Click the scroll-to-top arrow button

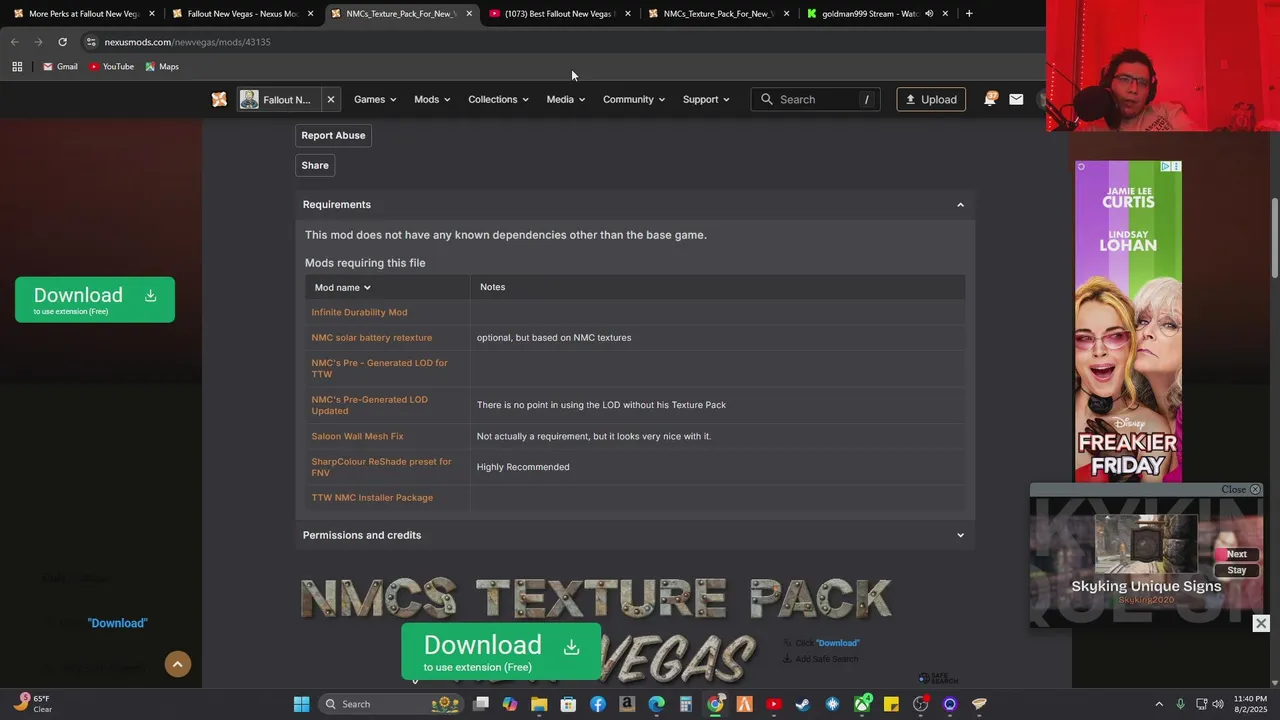[x=178, y=664]
